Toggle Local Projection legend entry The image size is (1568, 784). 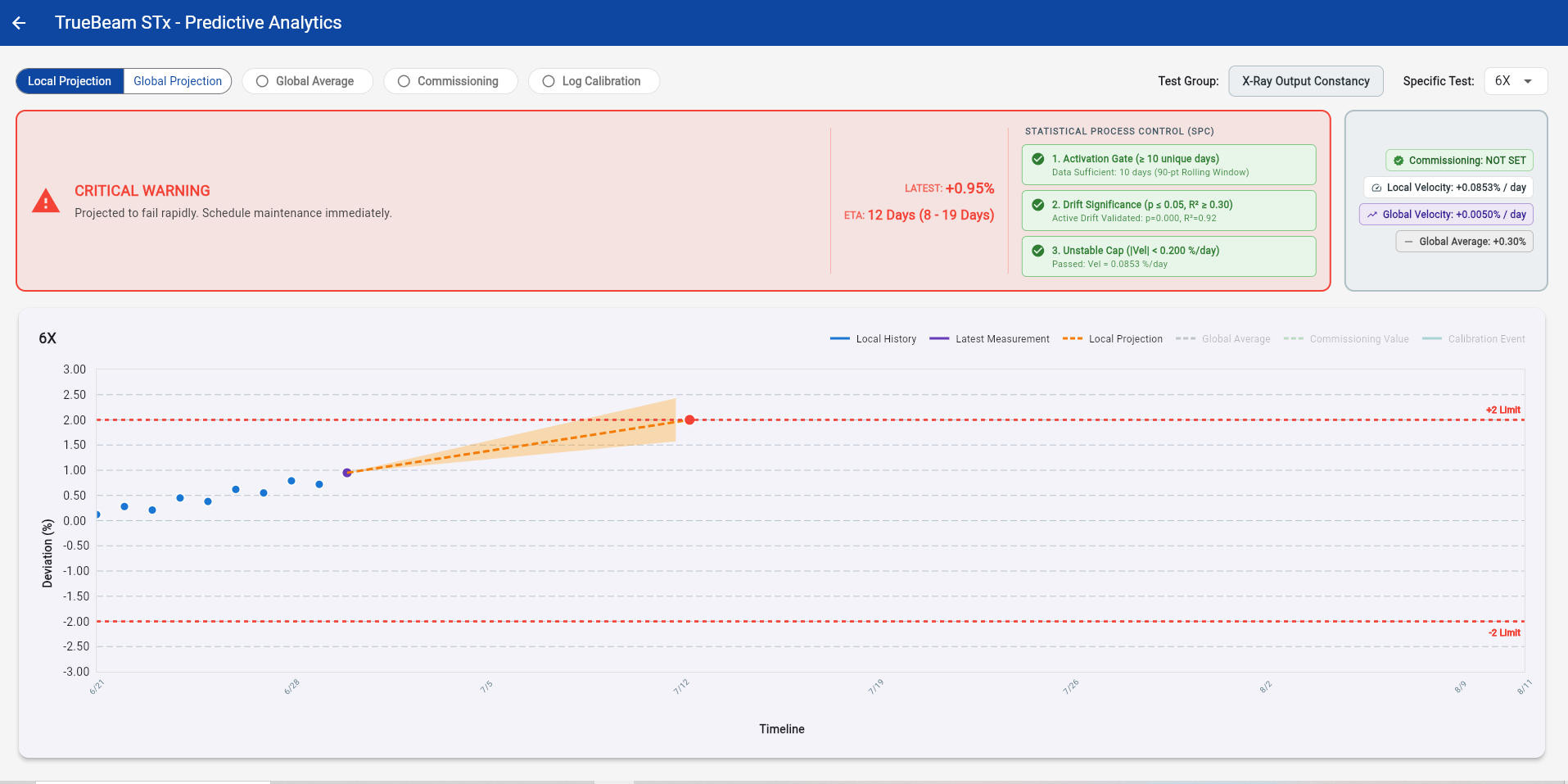1112,339
